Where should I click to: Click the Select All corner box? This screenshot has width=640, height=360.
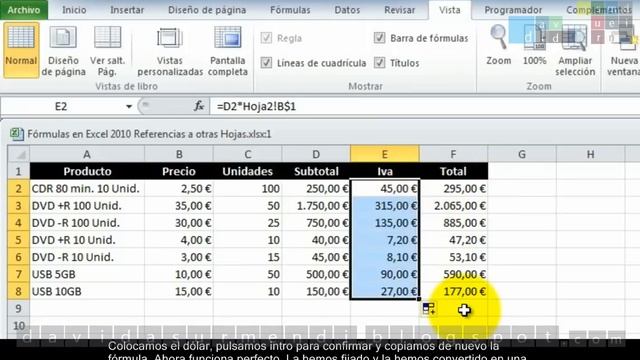[18, 154]
